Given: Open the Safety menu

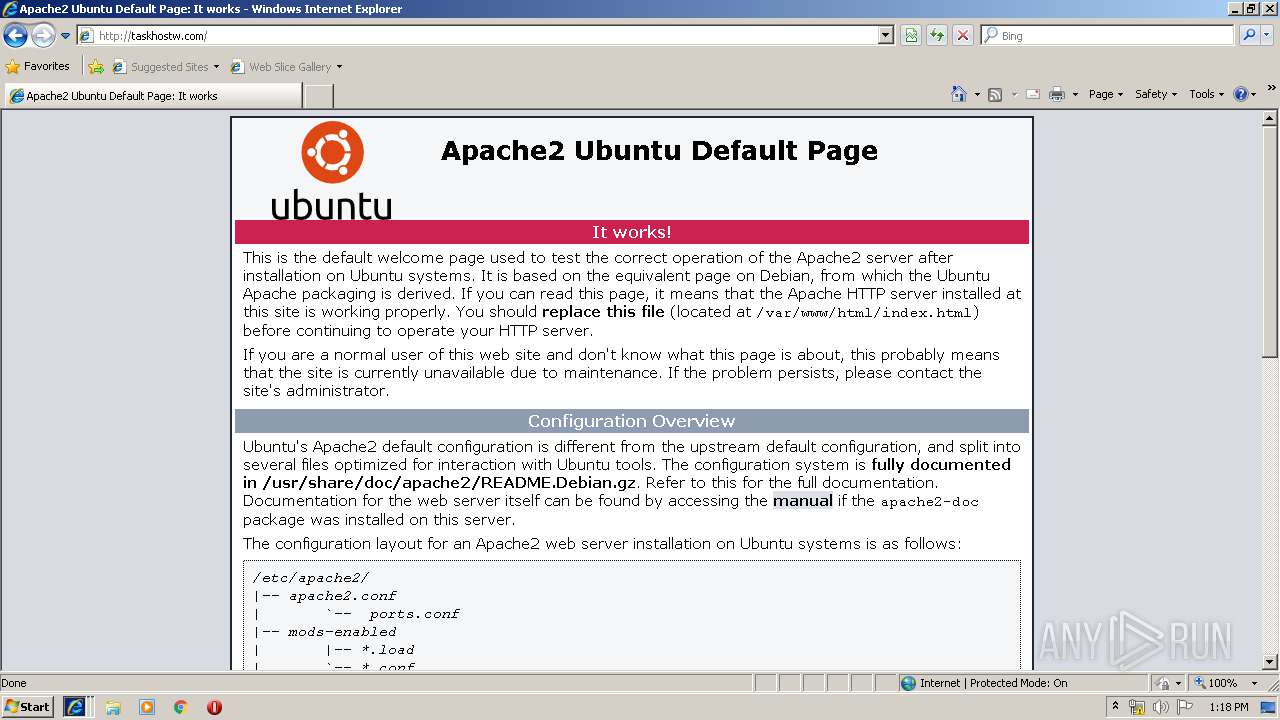Looking at the screenshot, I should 1155,94.
